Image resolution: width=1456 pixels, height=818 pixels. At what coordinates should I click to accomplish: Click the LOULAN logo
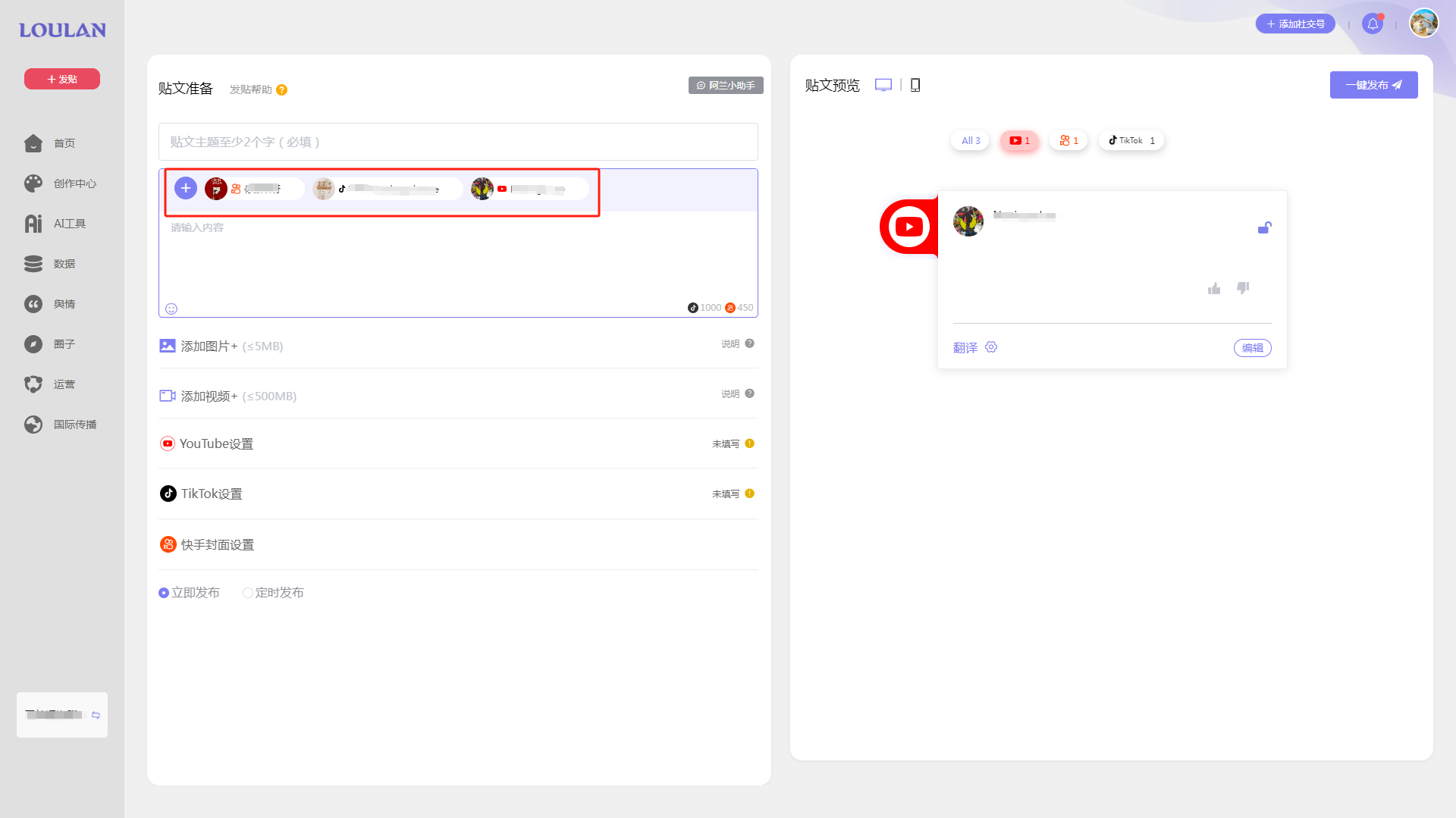click(62, 30)
